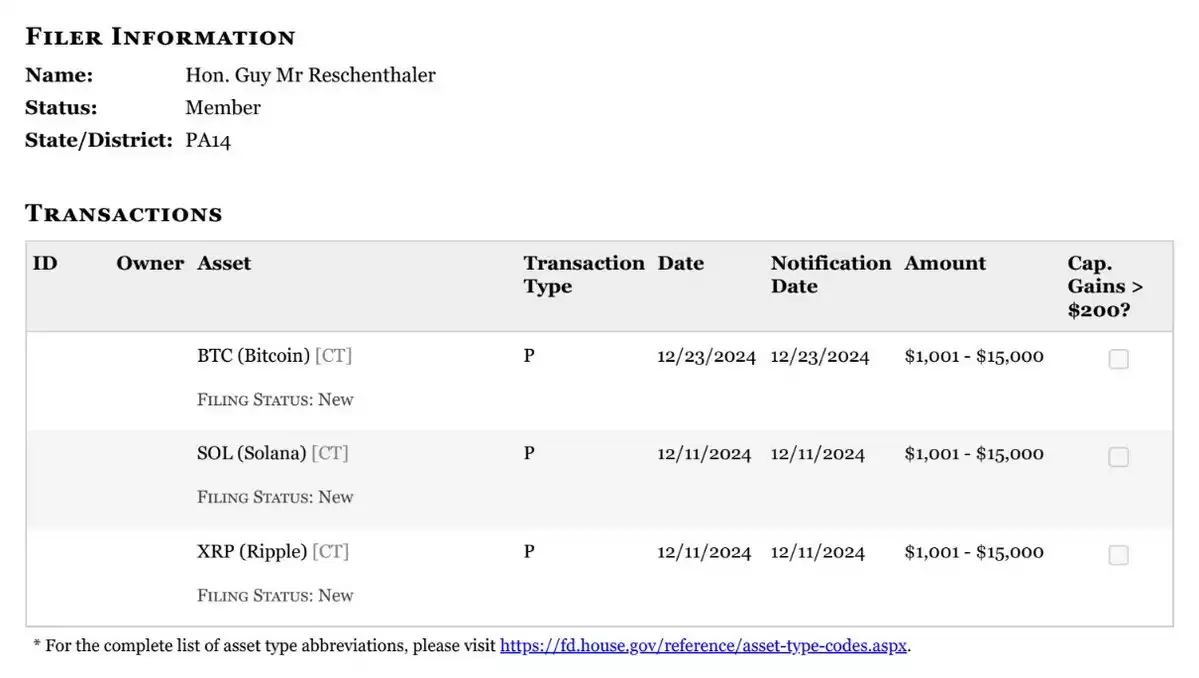1199x678 pixels.
Task: Click the 12/23/2024 transaction date for Bitcoin
Action: pyautogui.click(x=706, y=356)
